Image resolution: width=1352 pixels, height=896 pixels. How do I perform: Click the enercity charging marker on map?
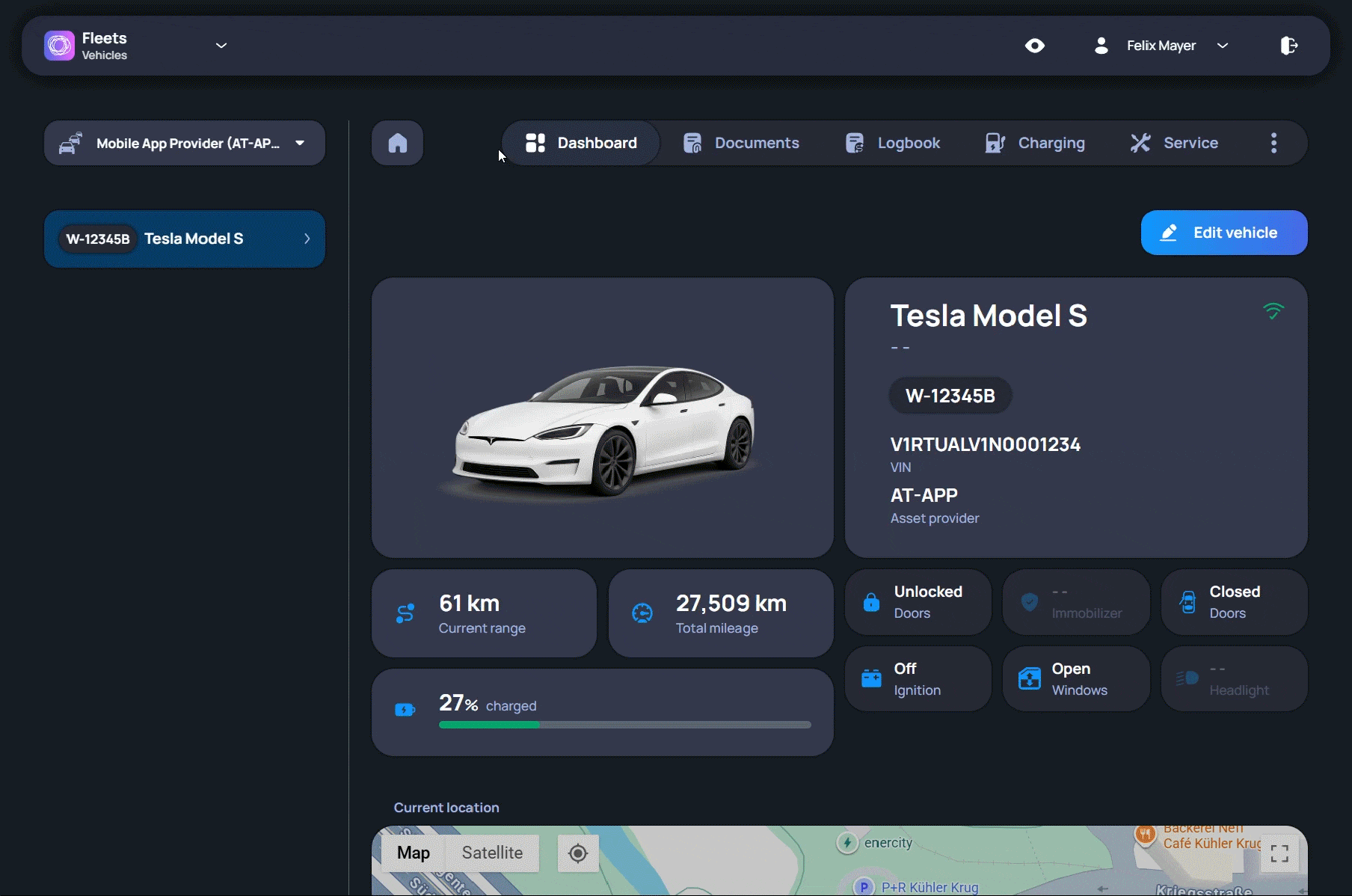tap(847, 843)
